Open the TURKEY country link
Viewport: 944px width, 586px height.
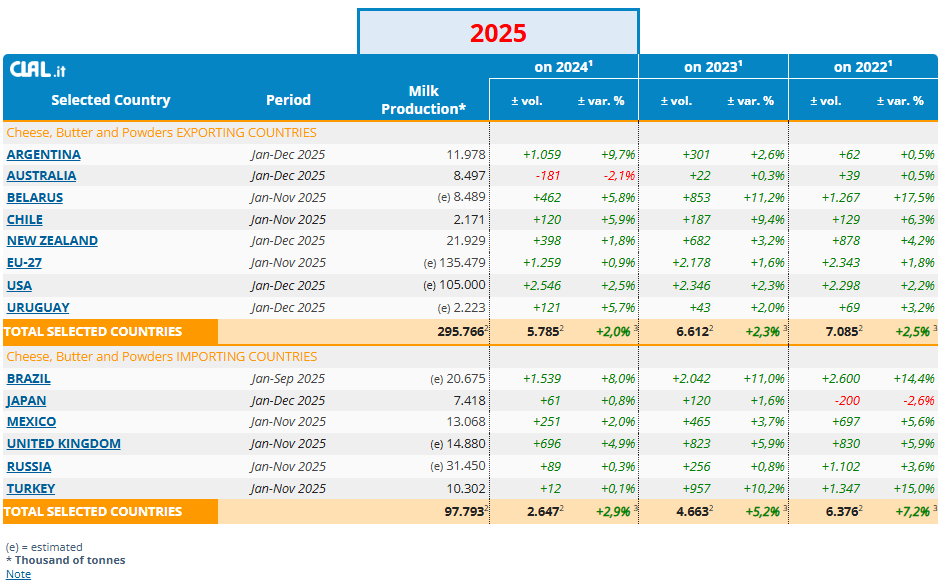pos(31,489)
